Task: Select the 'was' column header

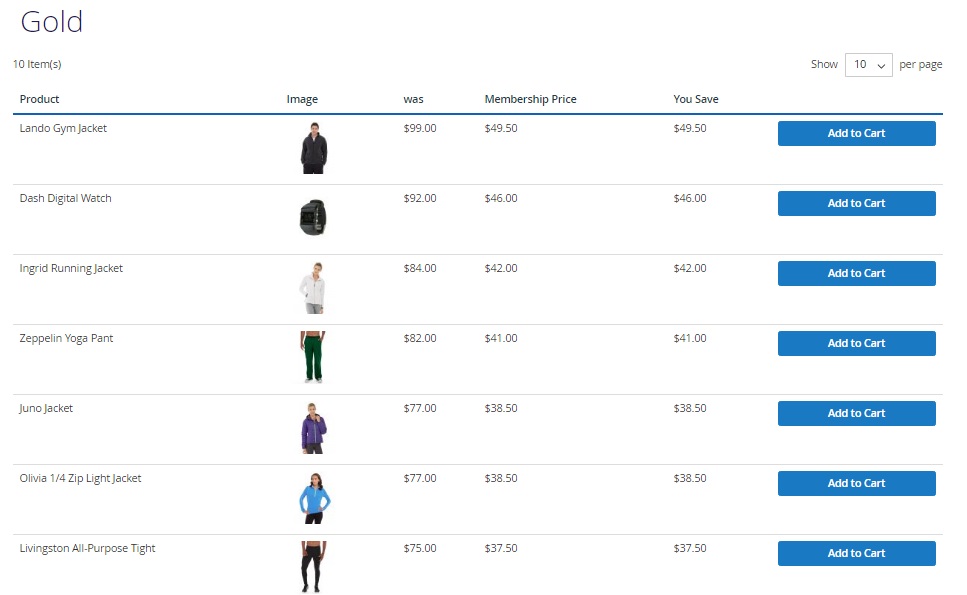Action: pos(413,99)
